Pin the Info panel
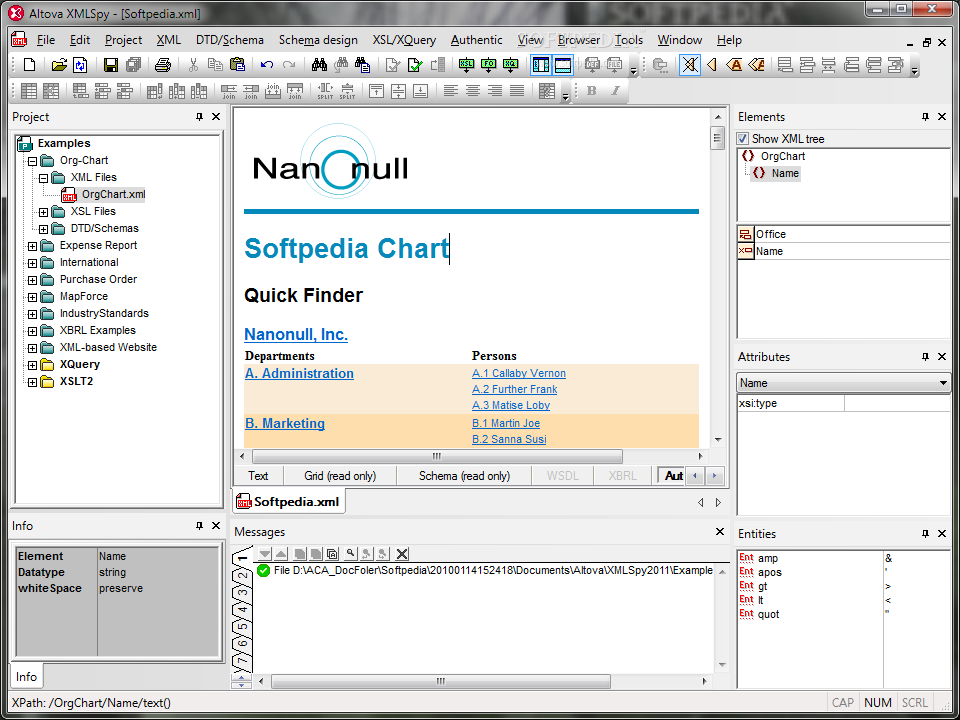The width and height of the screenshot is (960, 720). [x=199, y=525]
